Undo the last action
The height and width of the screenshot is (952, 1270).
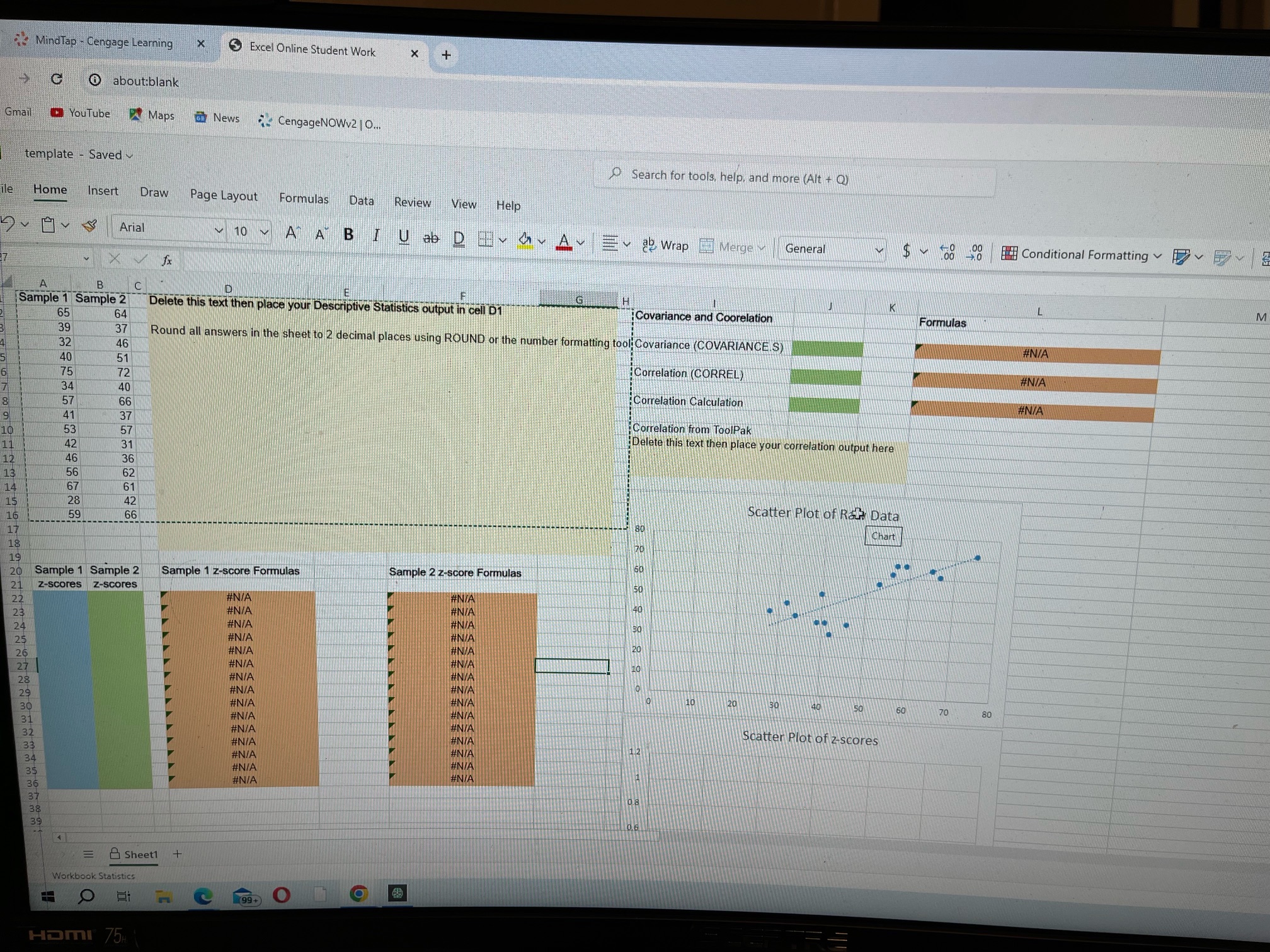tap(8, 225)
